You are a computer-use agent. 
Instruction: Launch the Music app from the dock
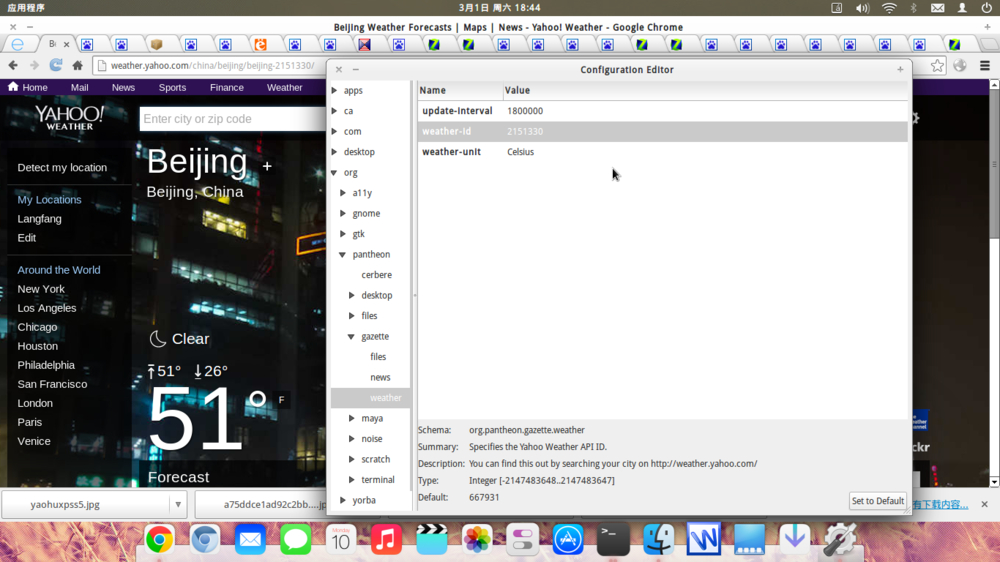coord(386,540)
